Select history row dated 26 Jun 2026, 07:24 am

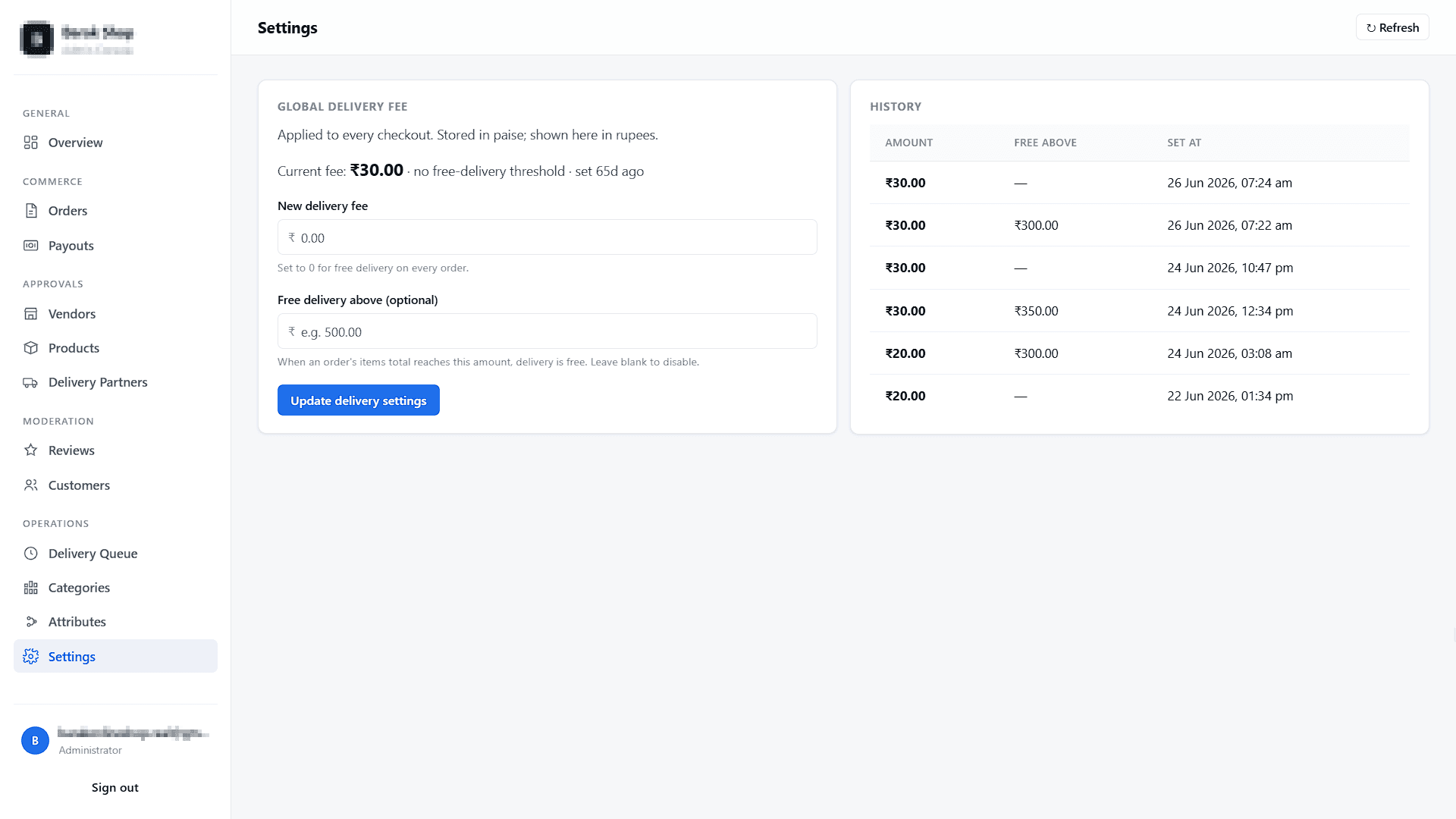point(1140,183)
